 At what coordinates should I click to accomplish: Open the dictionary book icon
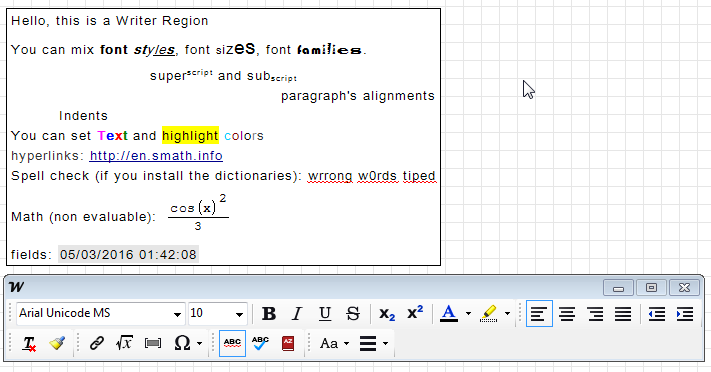pyautogui.click(x=288, y=343)
